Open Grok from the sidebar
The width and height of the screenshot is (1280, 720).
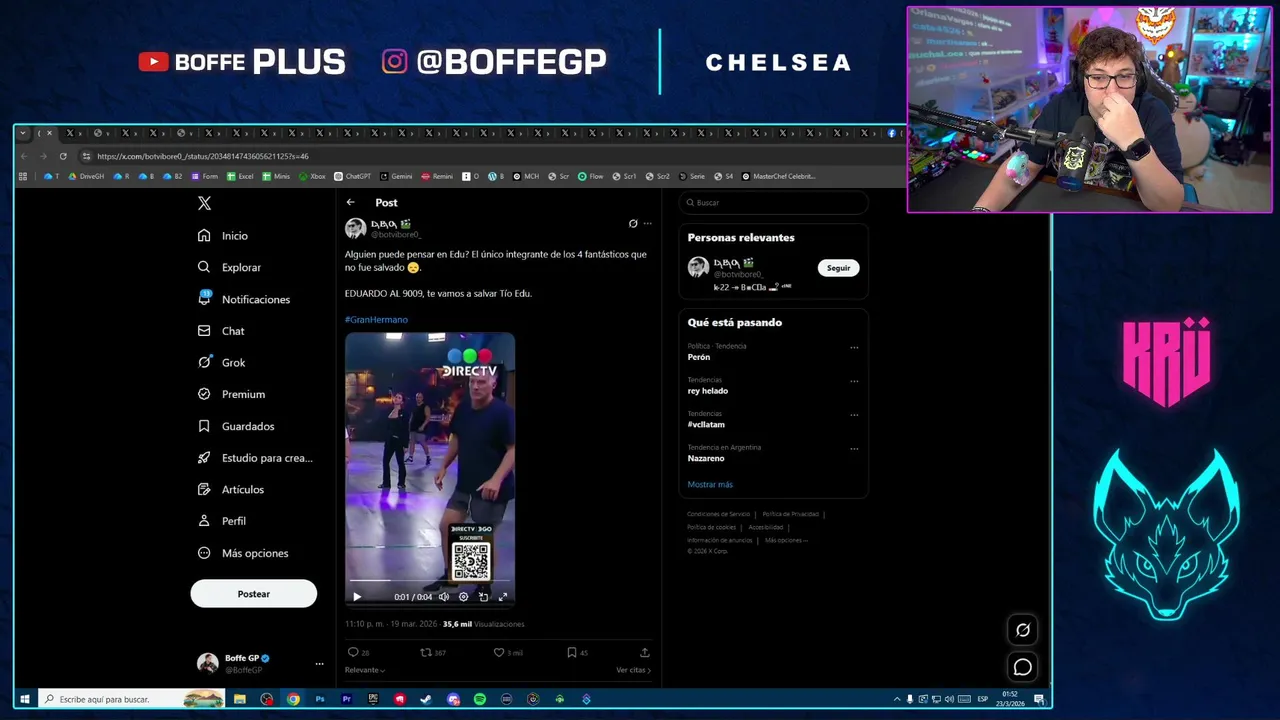coord(221,363)
